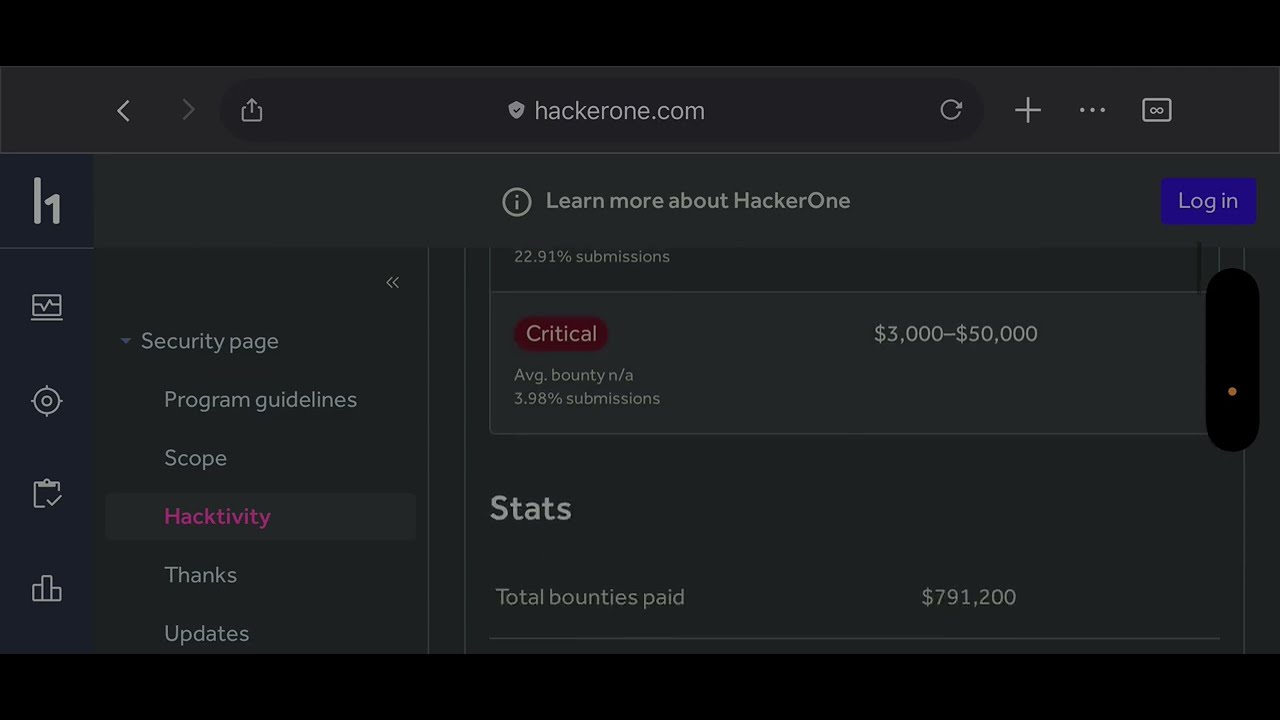Open the bar chart leaderboard icon

pyautogui.click(x=47, y=589)
